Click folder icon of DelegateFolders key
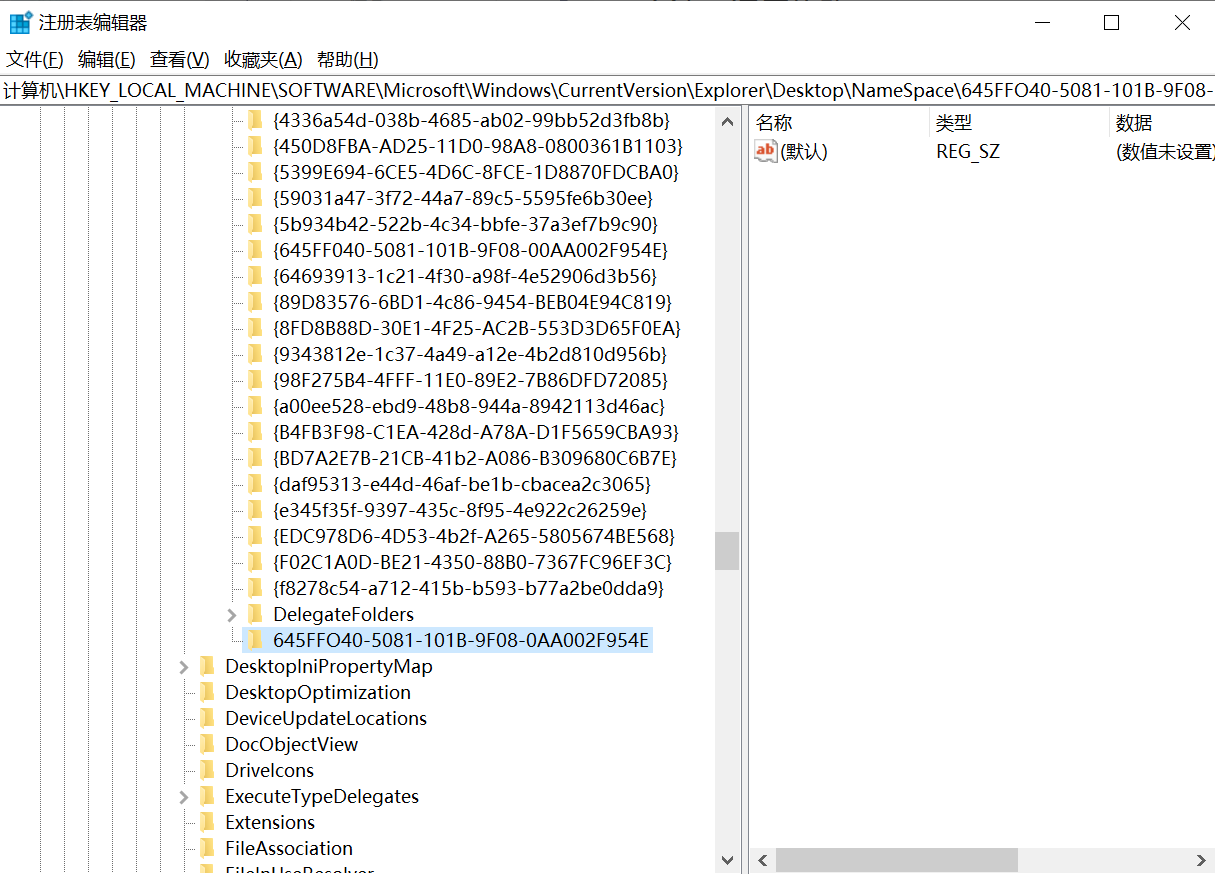Viewport: 1215px width, 874px height. pos(255,614)
